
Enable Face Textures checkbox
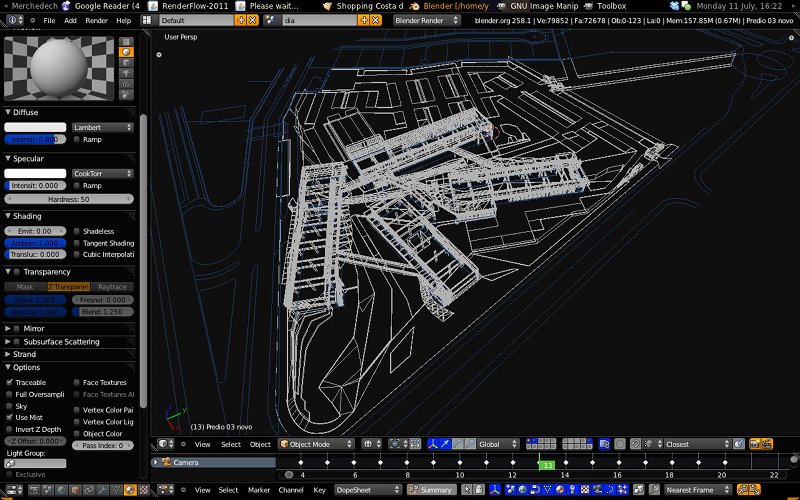77,382
